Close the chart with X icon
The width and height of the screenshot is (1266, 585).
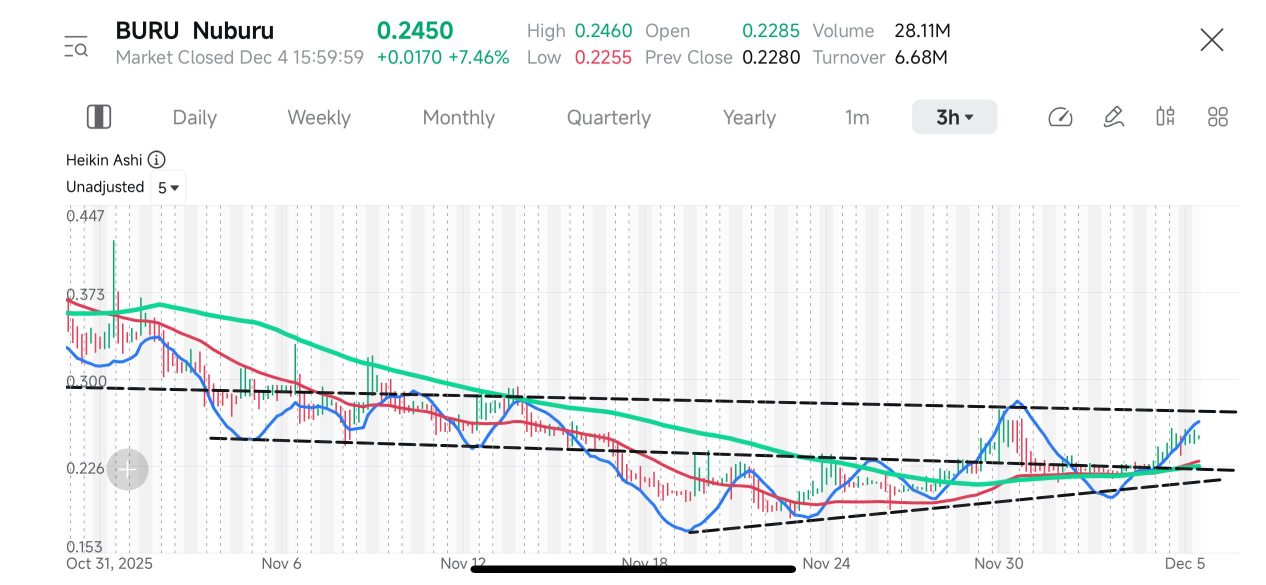(1211, 41)
